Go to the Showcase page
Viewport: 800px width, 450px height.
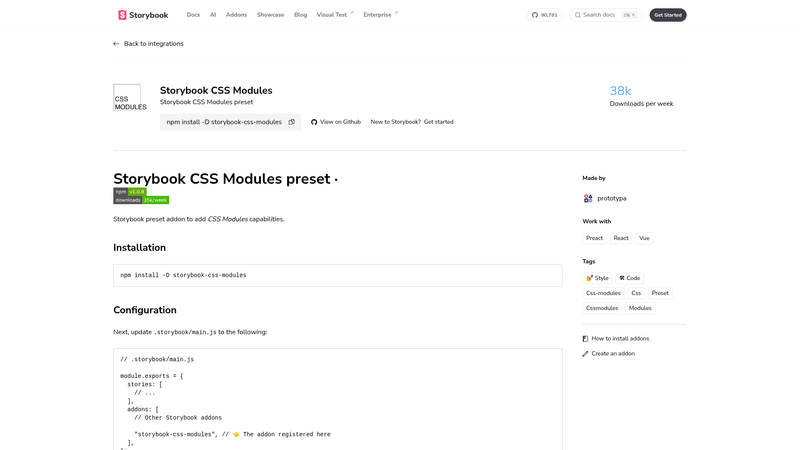pos(270,15)
